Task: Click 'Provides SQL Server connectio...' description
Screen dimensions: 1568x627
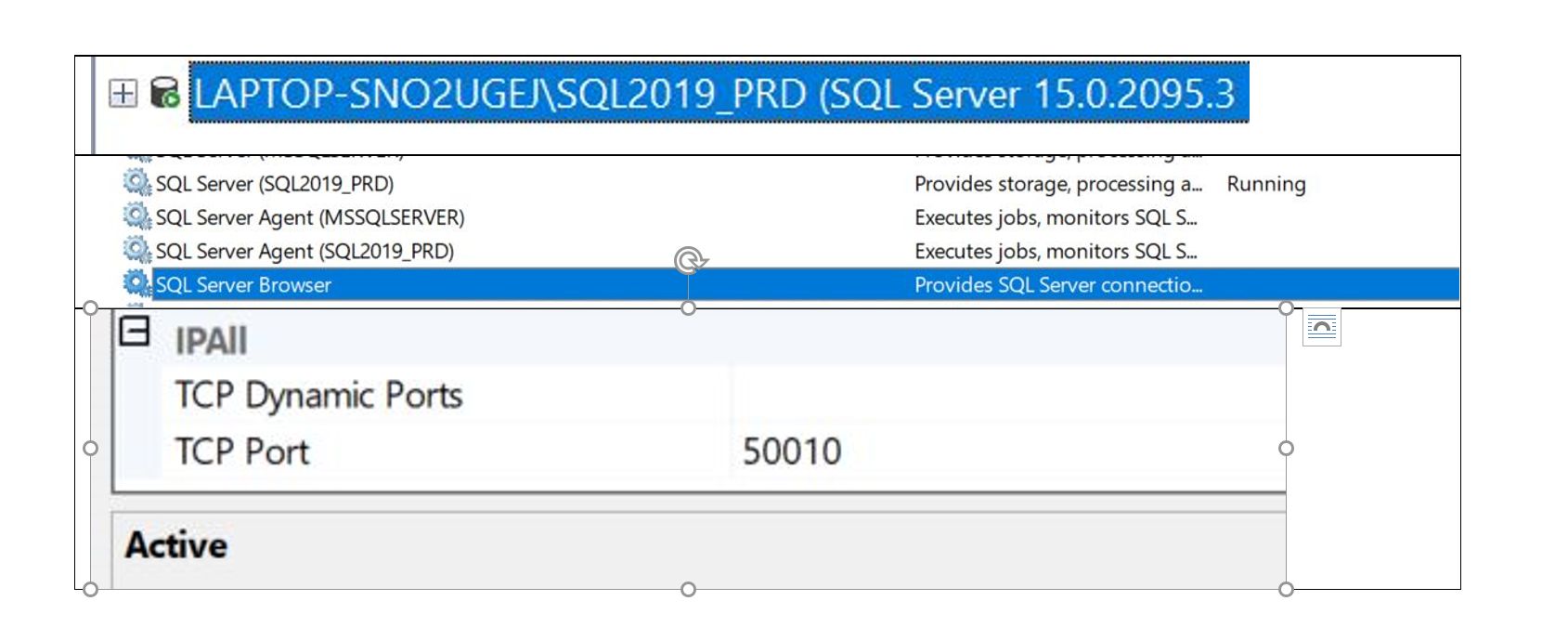Action: 1058,285
